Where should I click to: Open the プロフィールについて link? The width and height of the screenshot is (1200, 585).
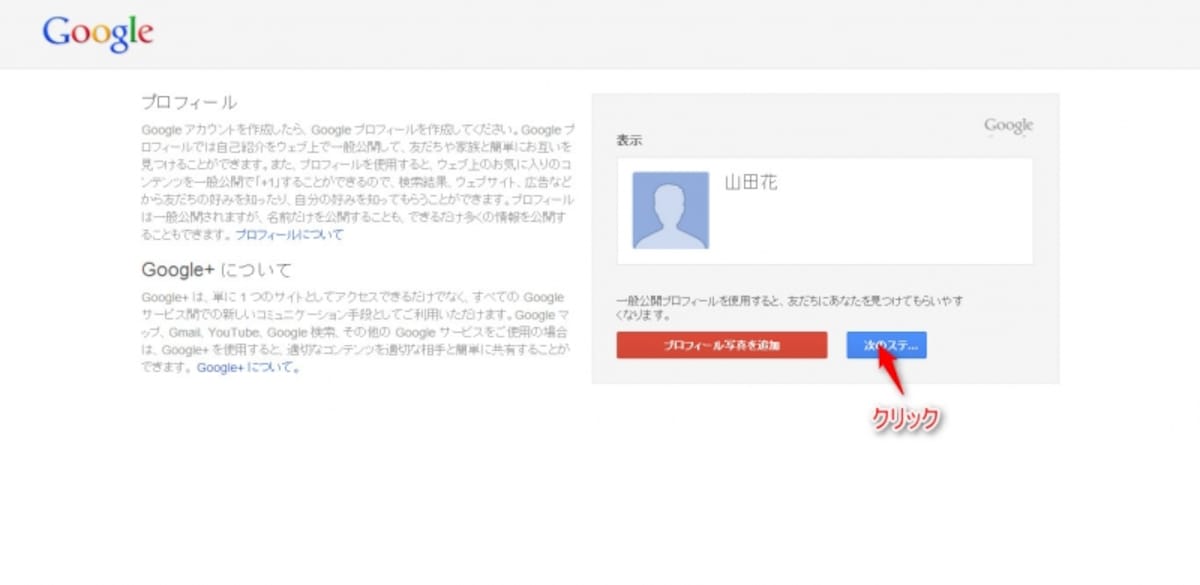[289, 235]
